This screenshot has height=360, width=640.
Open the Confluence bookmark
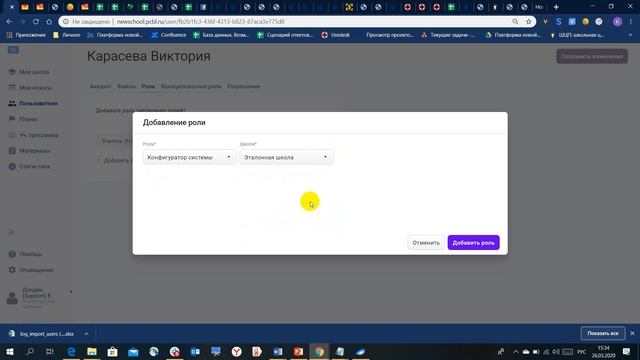[169, 35]
